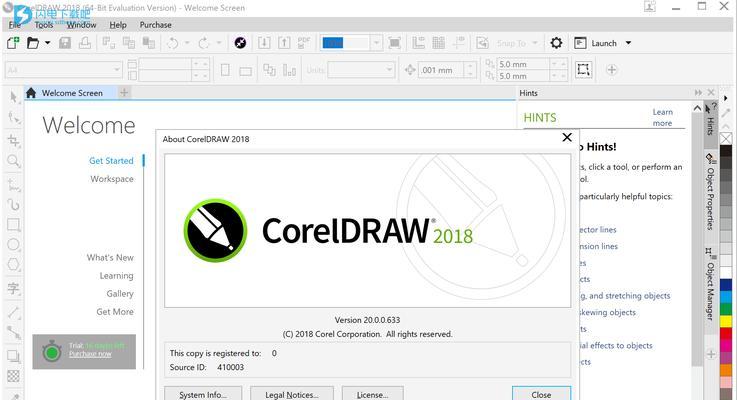This screenshot has width=737, height=400.
Task: Click the Open folder icon
Action: tap(33, 43)
